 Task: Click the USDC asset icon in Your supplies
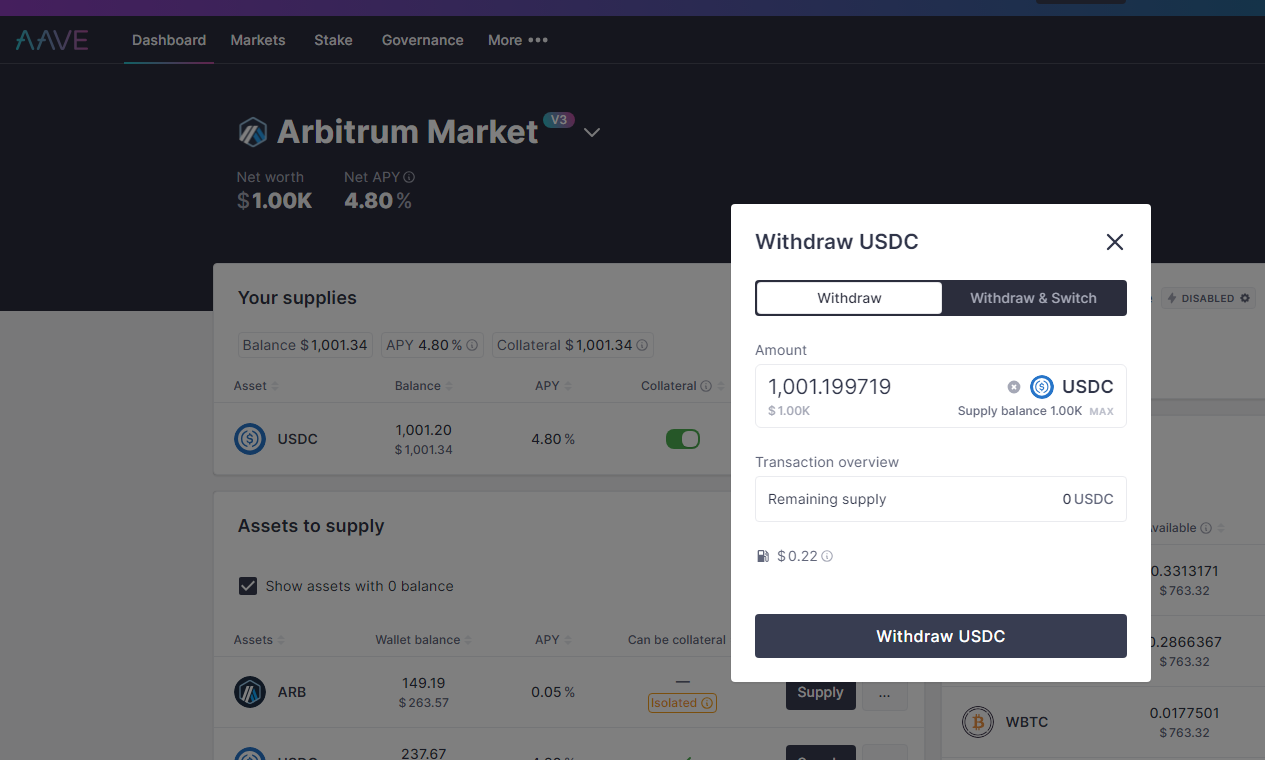coord(250,439)
